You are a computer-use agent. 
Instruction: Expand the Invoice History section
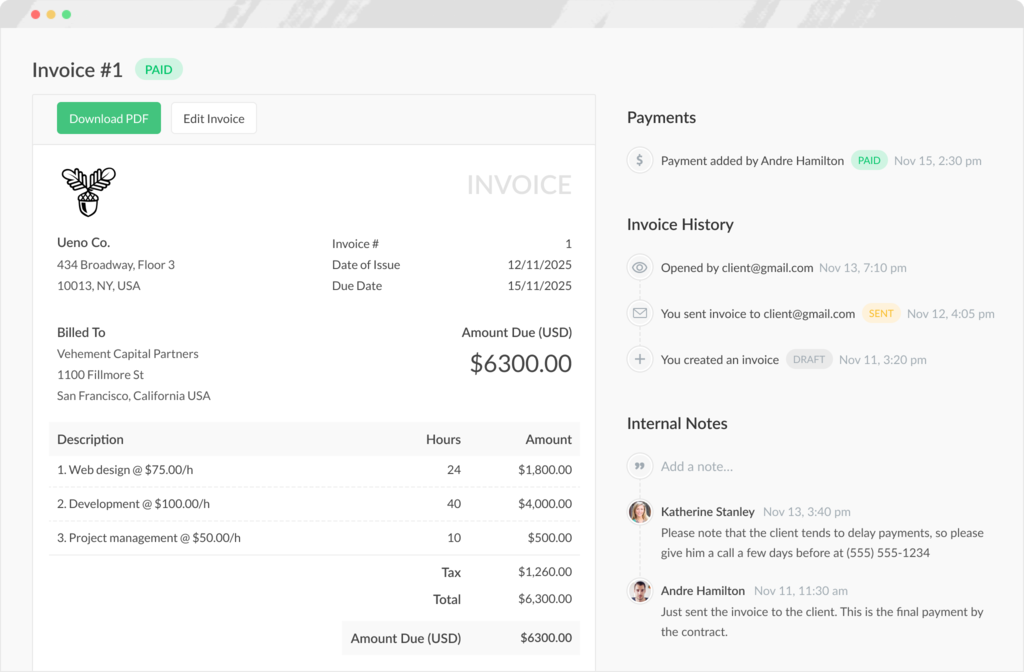(680, 224)
